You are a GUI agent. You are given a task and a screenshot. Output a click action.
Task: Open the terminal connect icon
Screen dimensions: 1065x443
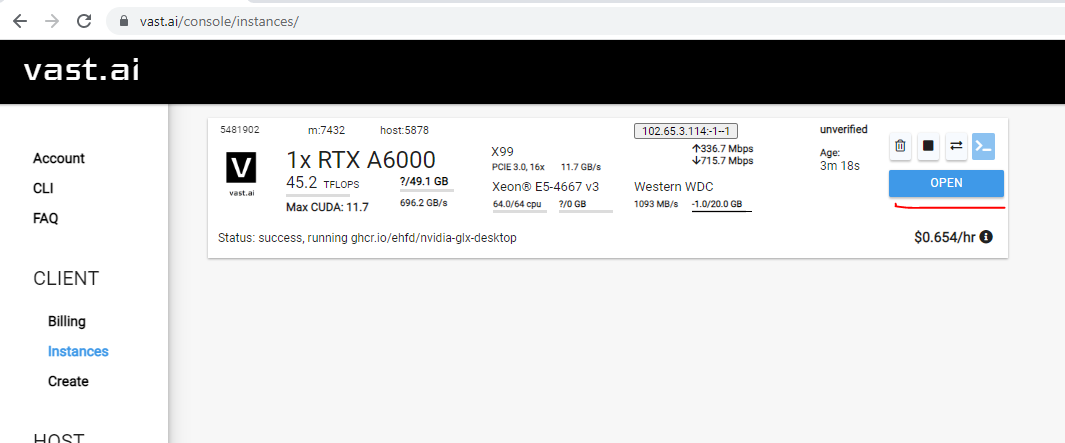983,146
